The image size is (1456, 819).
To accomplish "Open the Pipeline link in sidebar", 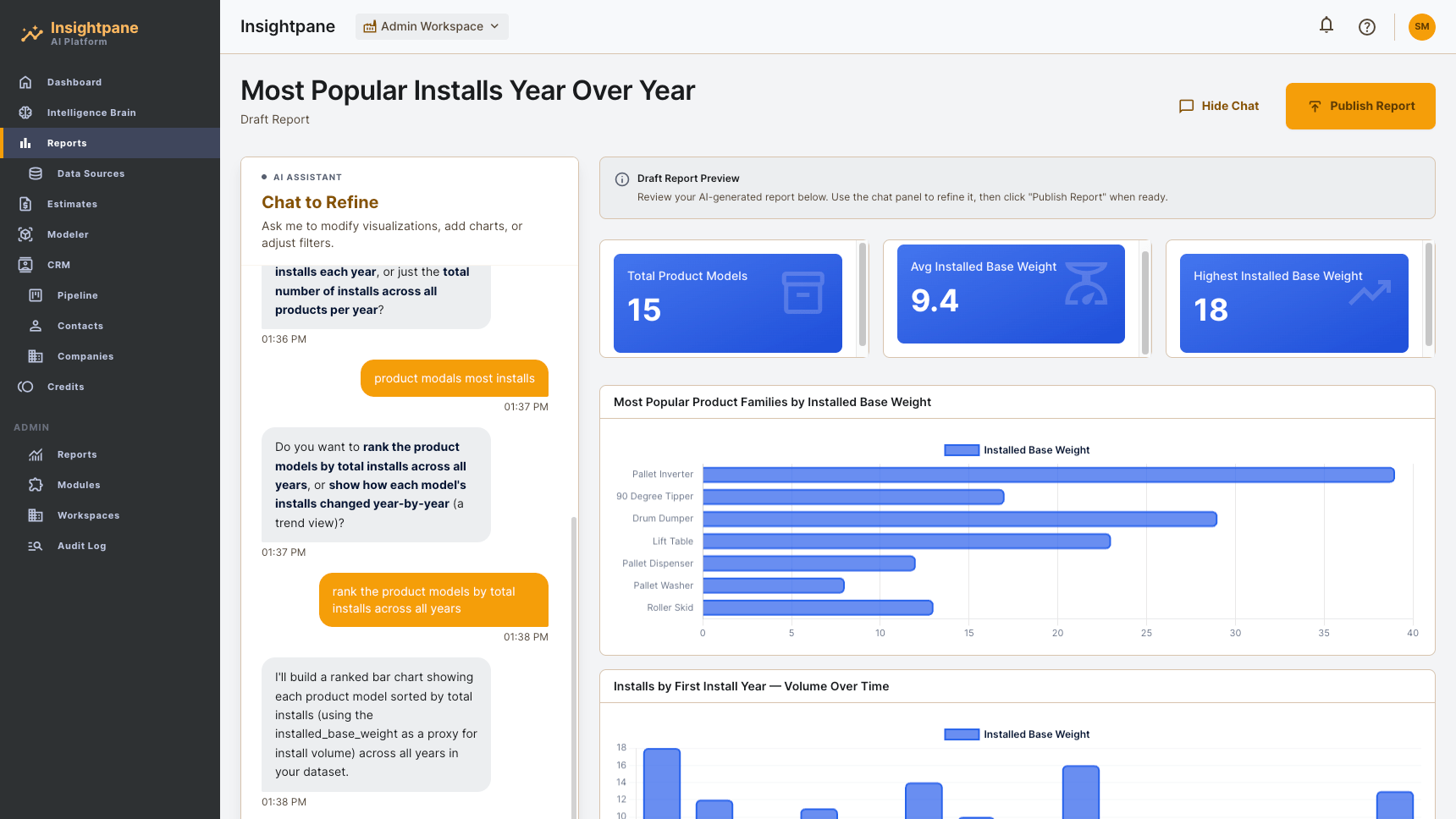I will click(110, 295).
